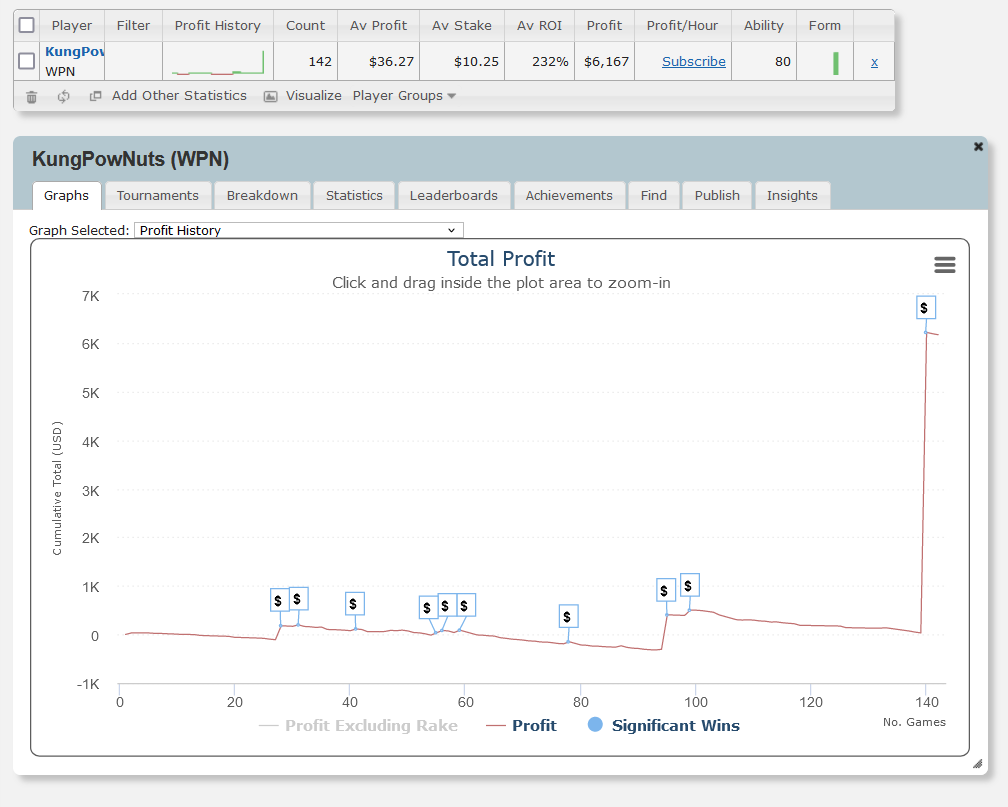Click the trash delete icon
Screen dimensions: 1008x807
31,97
